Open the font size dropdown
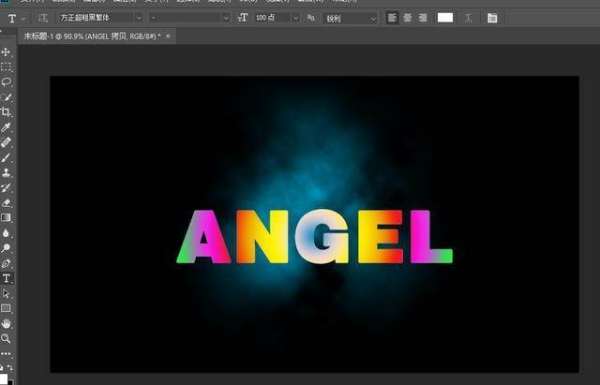The width and height of the screenshot is (600, 385). pyautogui.click(x=277, y=18)
